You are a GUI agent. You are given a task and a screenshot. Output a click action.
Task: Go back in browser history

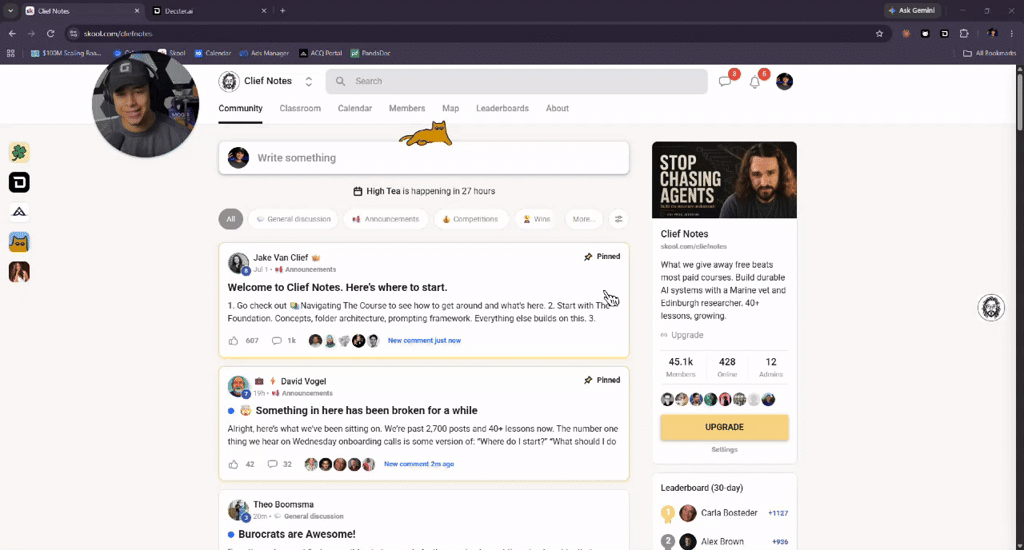tap(12, 33)
